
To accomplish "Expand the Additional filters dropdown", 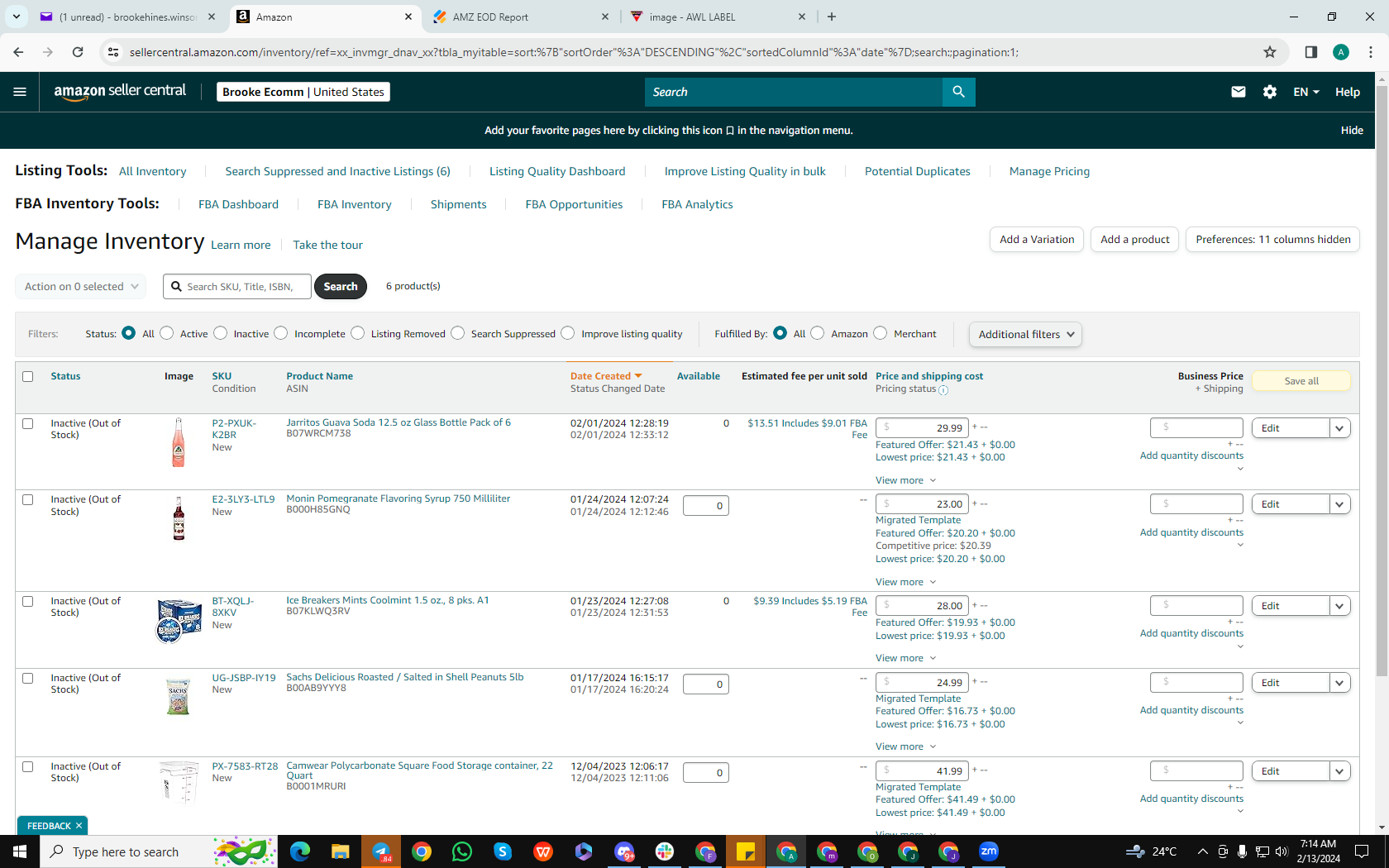I will tap(1025, 334).
